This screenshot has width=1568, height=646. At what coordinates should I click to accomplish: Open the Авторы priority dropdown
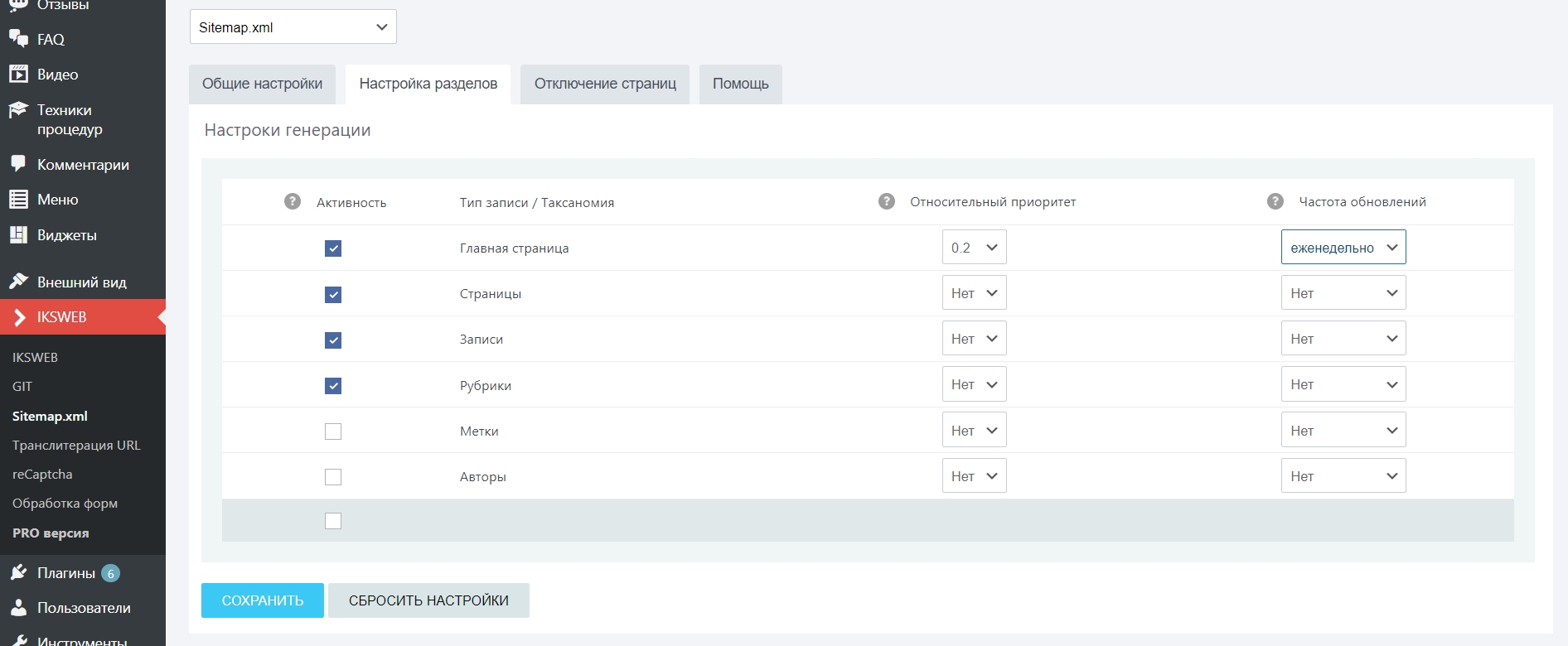(975, 475)
